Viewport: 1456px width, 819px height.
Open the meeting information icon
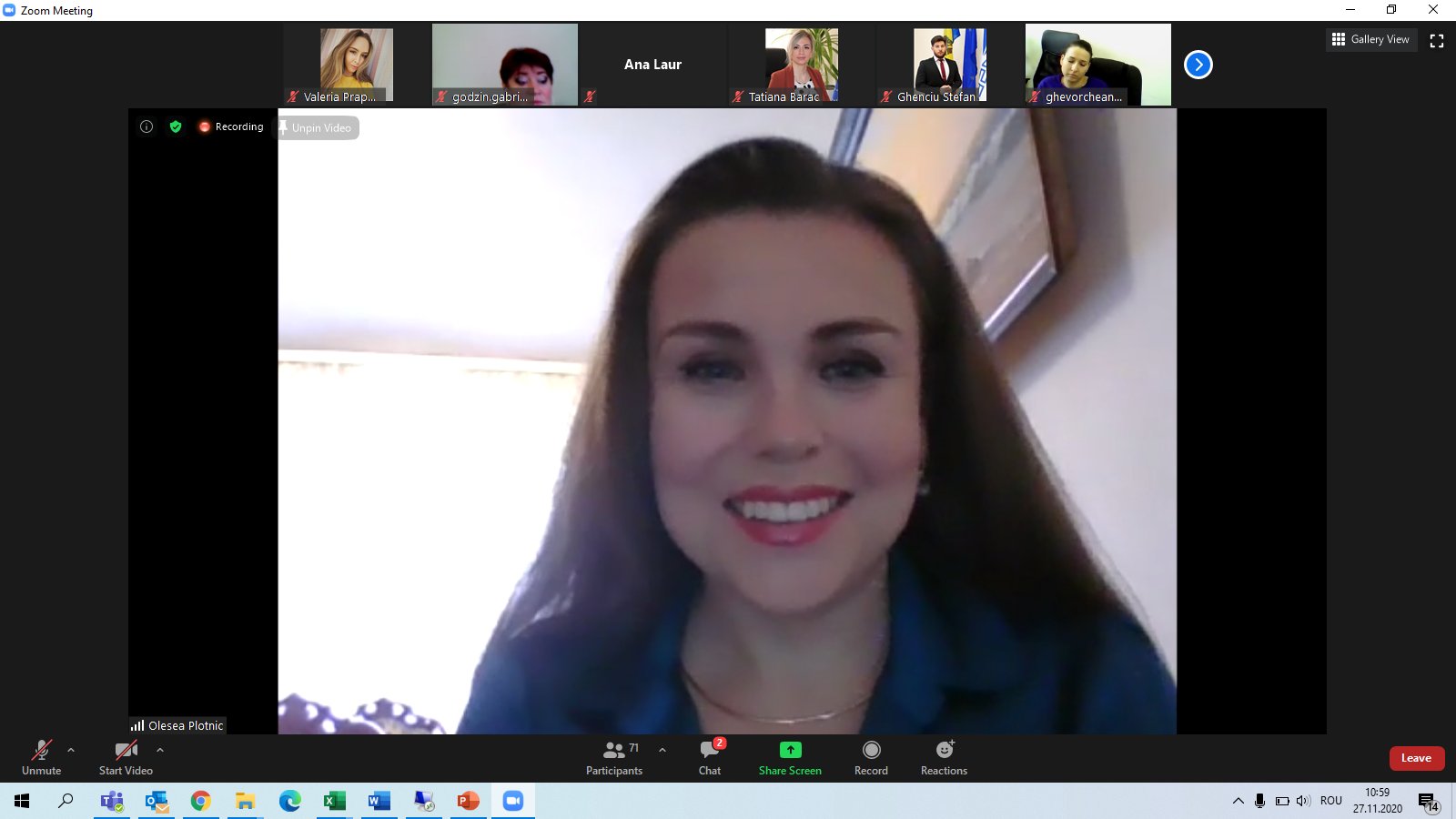coord(147,126)
